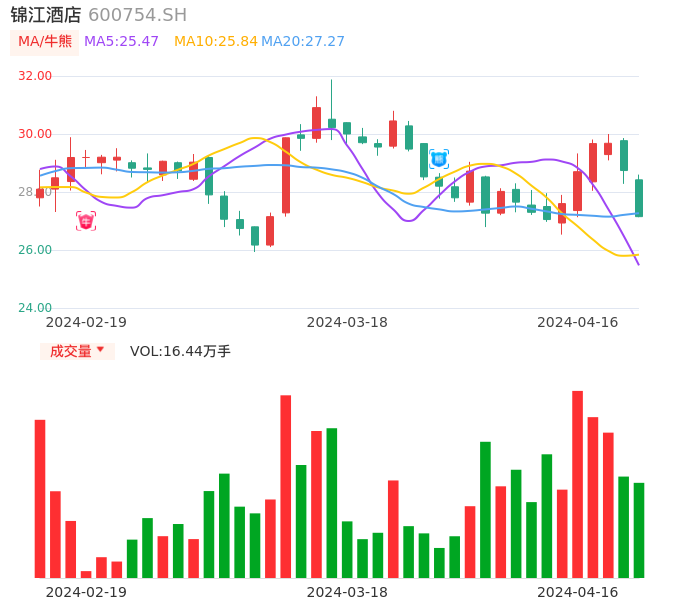Select the leftmost red volume bar

40,498
